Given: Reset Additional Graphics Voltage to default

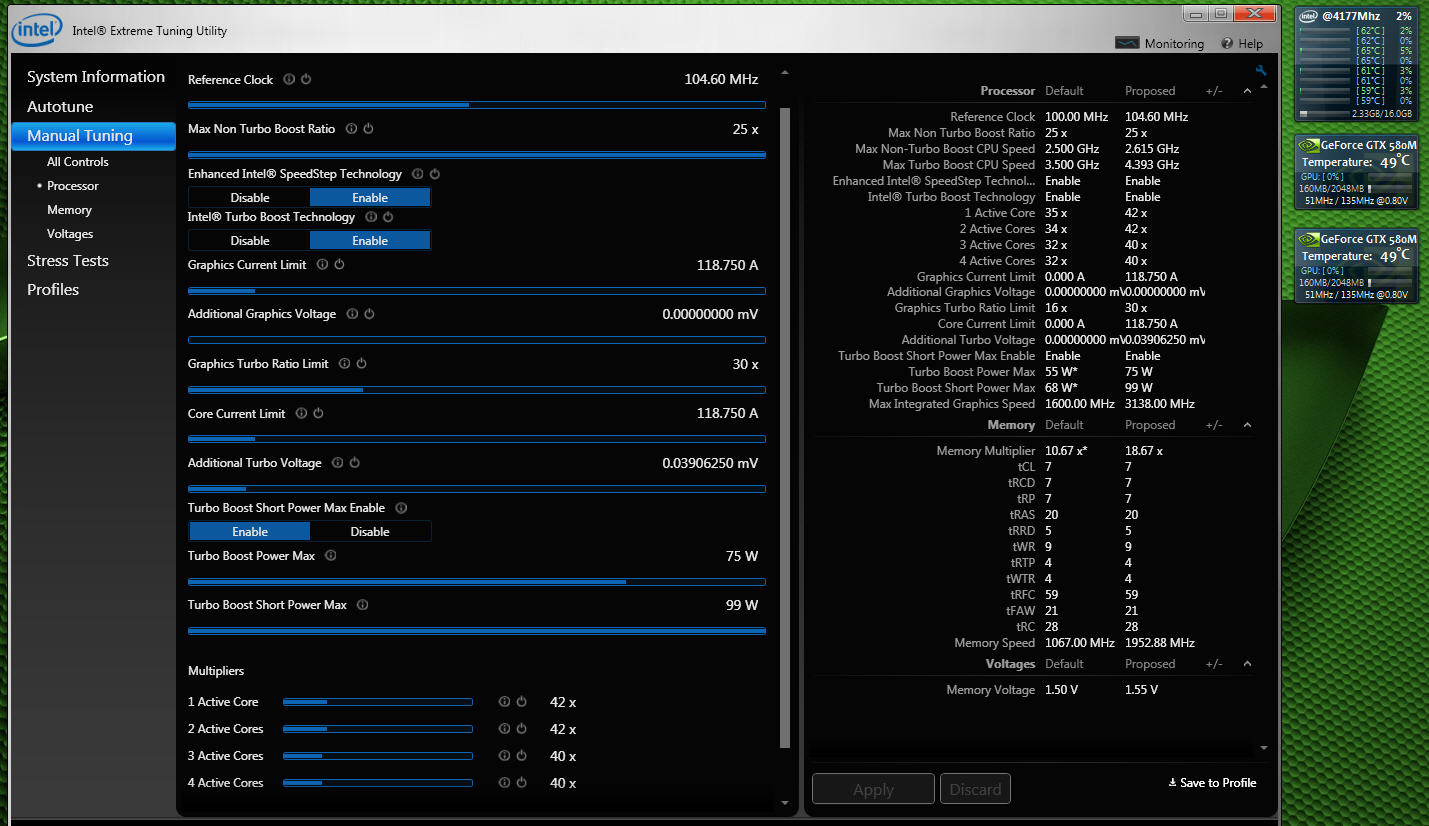Looking at the screenshot, I should click(x=369, y=314).
